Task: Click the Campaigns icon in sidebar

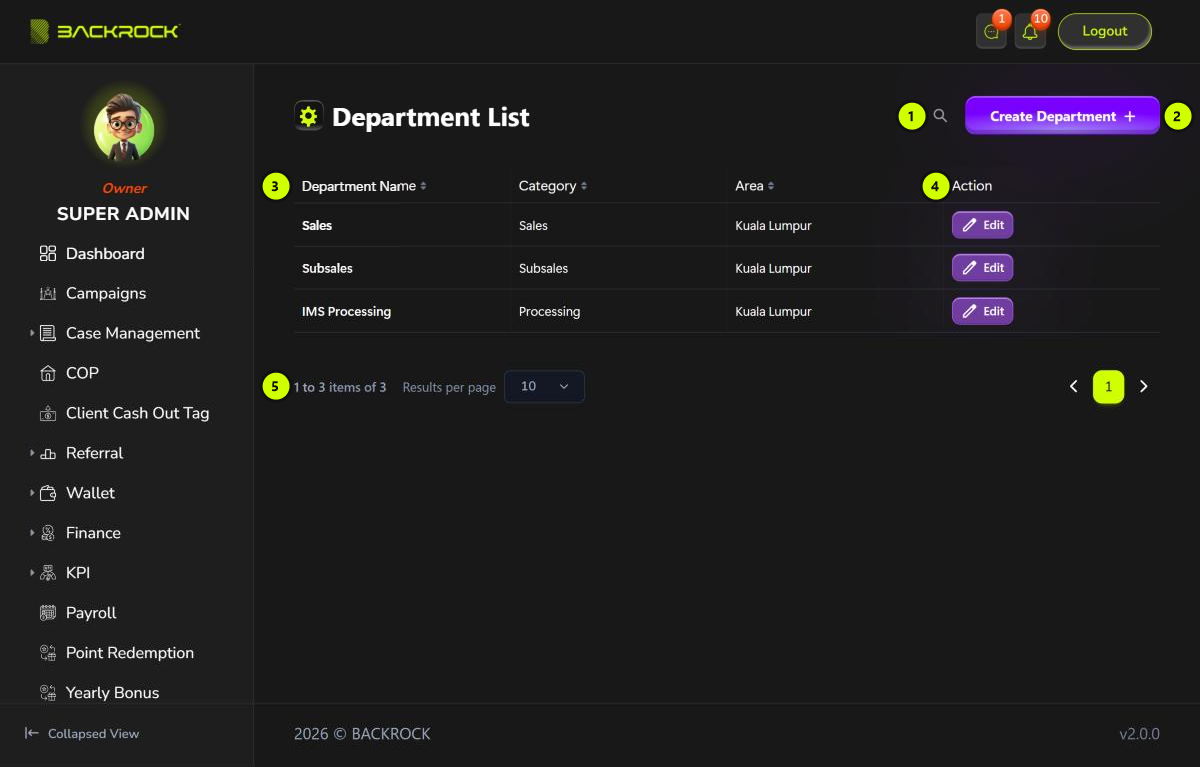Action: click(48, 294)
